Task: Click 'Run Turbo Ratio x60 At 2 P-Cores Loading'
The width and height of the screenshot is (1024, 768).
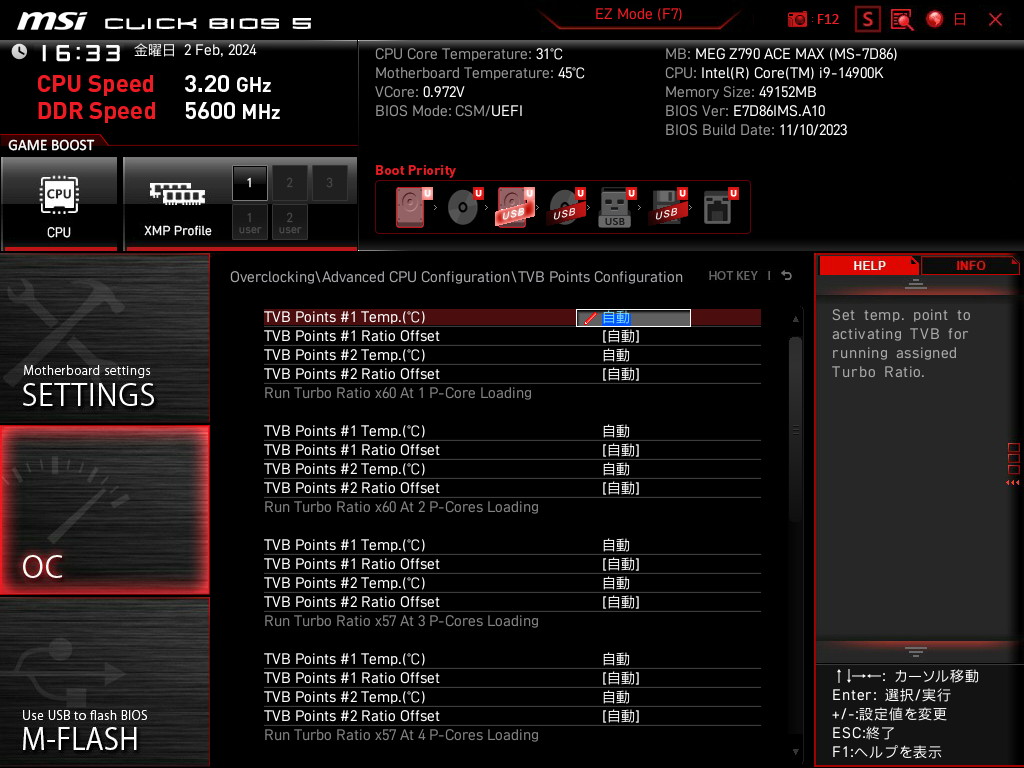Action: (401, 507)
